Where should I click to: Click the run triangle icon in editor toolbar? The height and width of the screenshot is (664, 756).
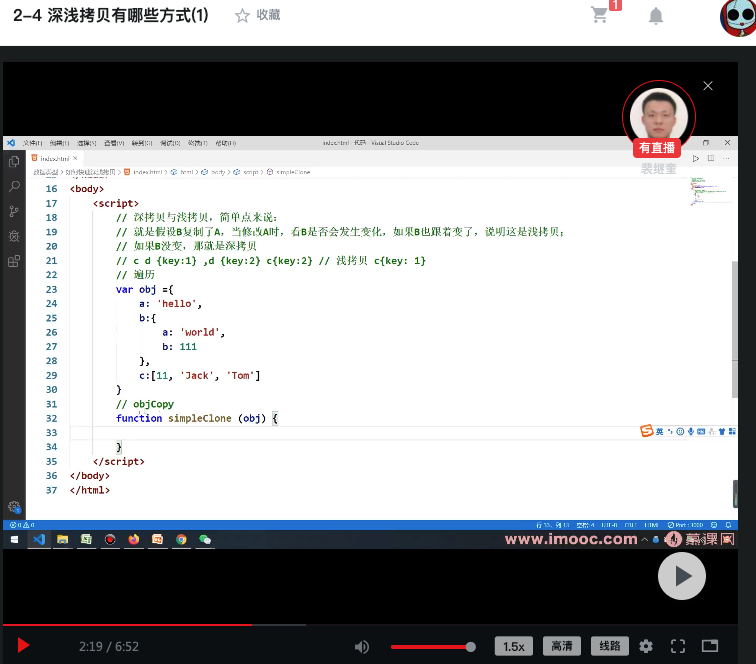[695, 158]
